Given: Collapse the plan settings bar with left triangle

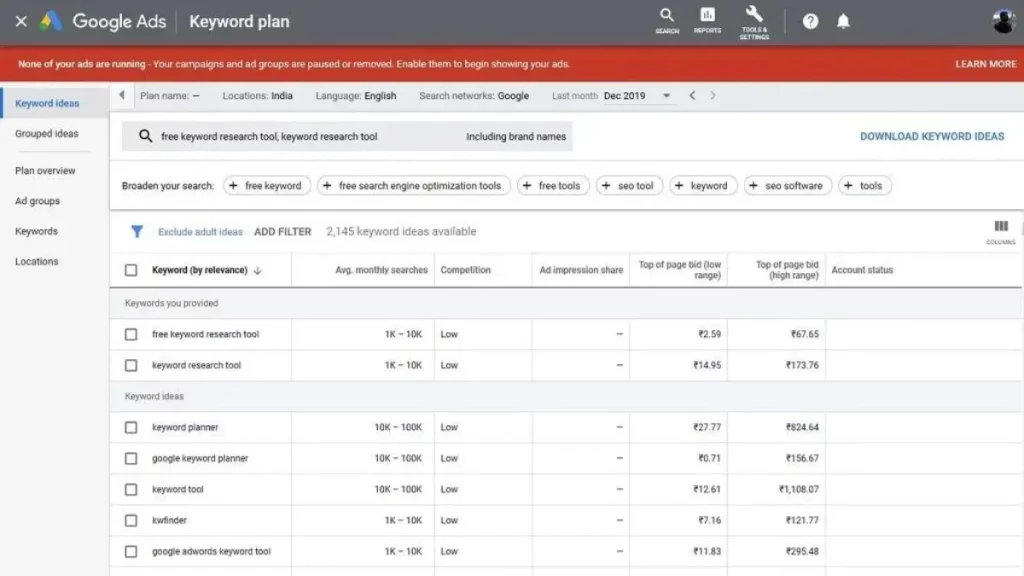Looking at the screenshot, I should click(121, 95).
